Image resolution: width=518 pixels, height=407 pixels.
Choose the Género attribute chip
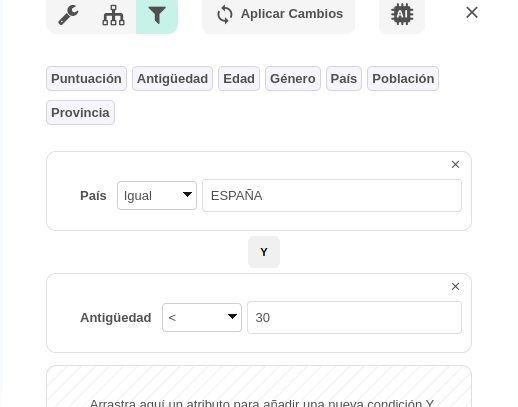click(293, 79)
